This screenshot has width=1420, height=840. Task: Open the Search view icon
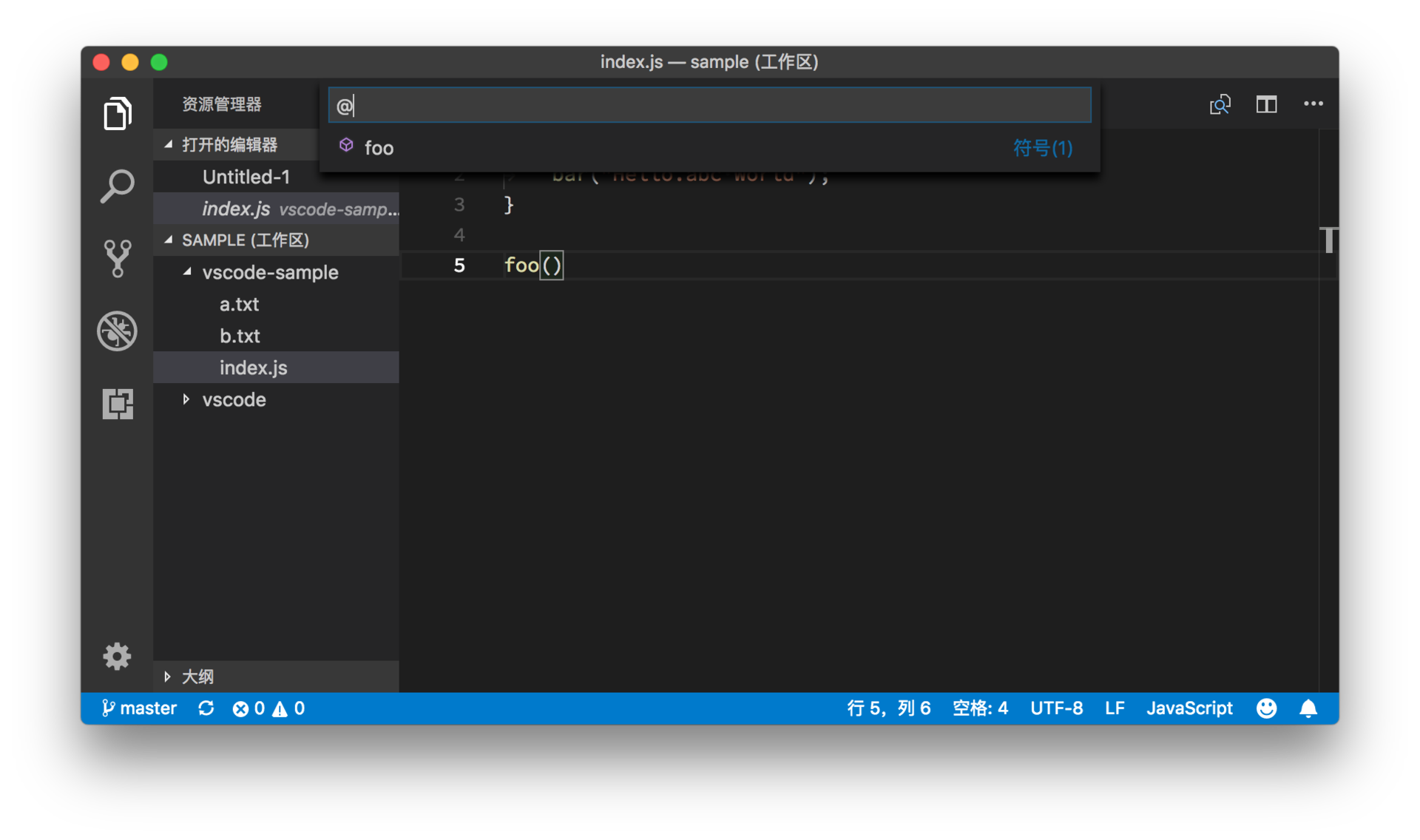click(117, 186)
